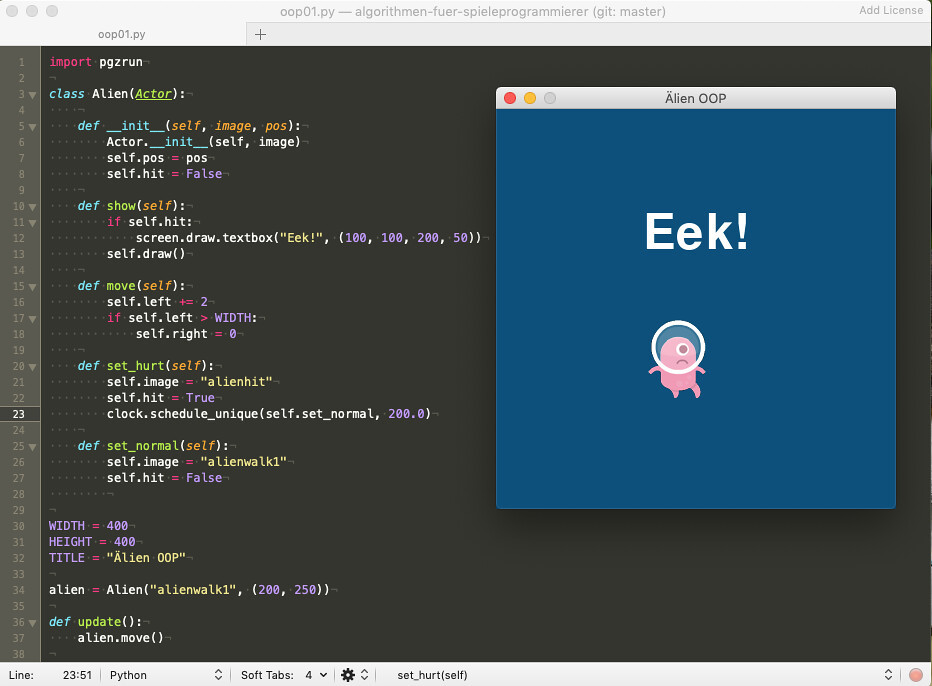Click the red macro record button in status bar
The width and height of the screenshot is (932, 686).
916,675
